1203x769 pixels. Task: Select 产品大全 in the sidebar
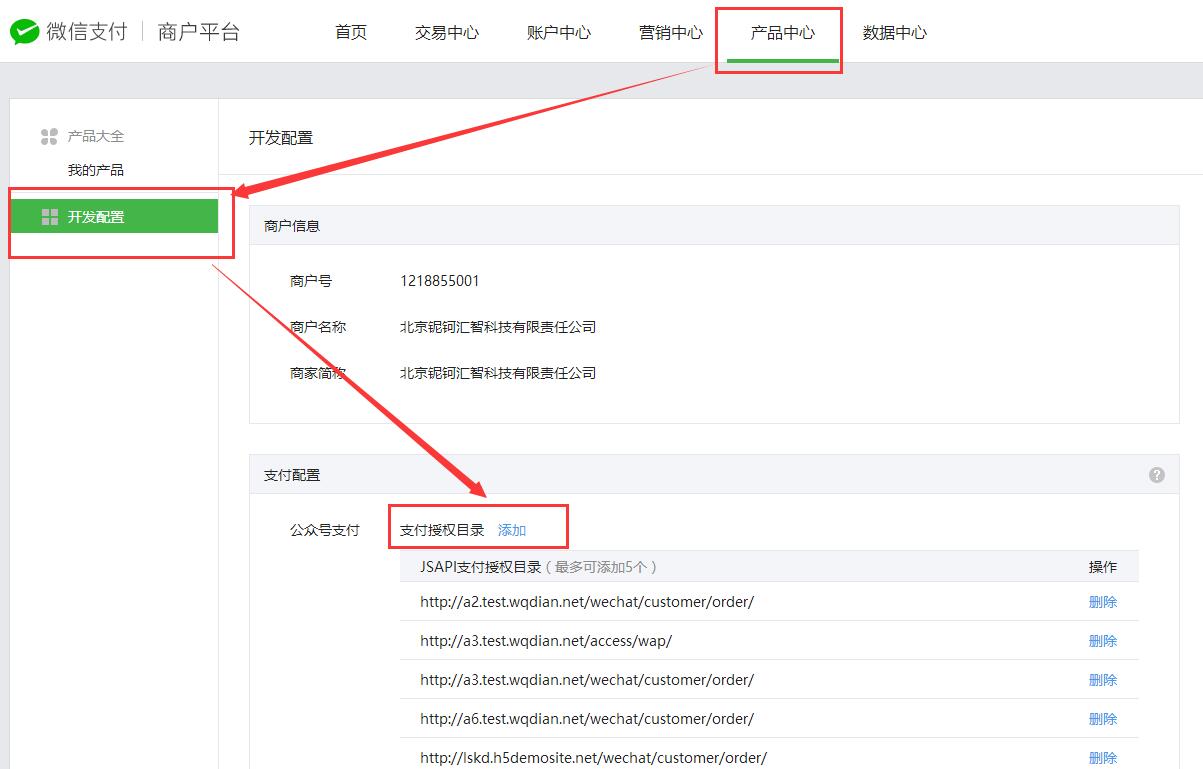96,136
